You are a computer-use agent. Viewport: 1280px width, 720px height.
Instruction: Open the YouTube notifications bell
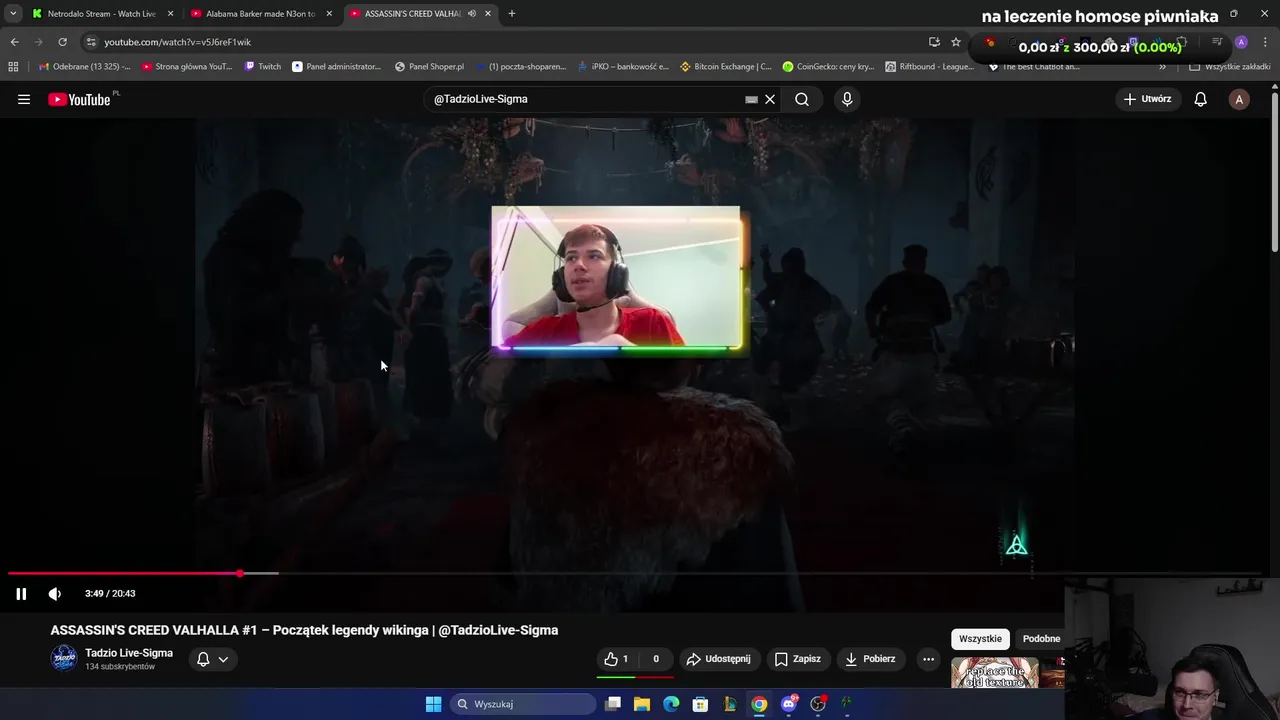pyautogui.click(x=1200, y=99)
